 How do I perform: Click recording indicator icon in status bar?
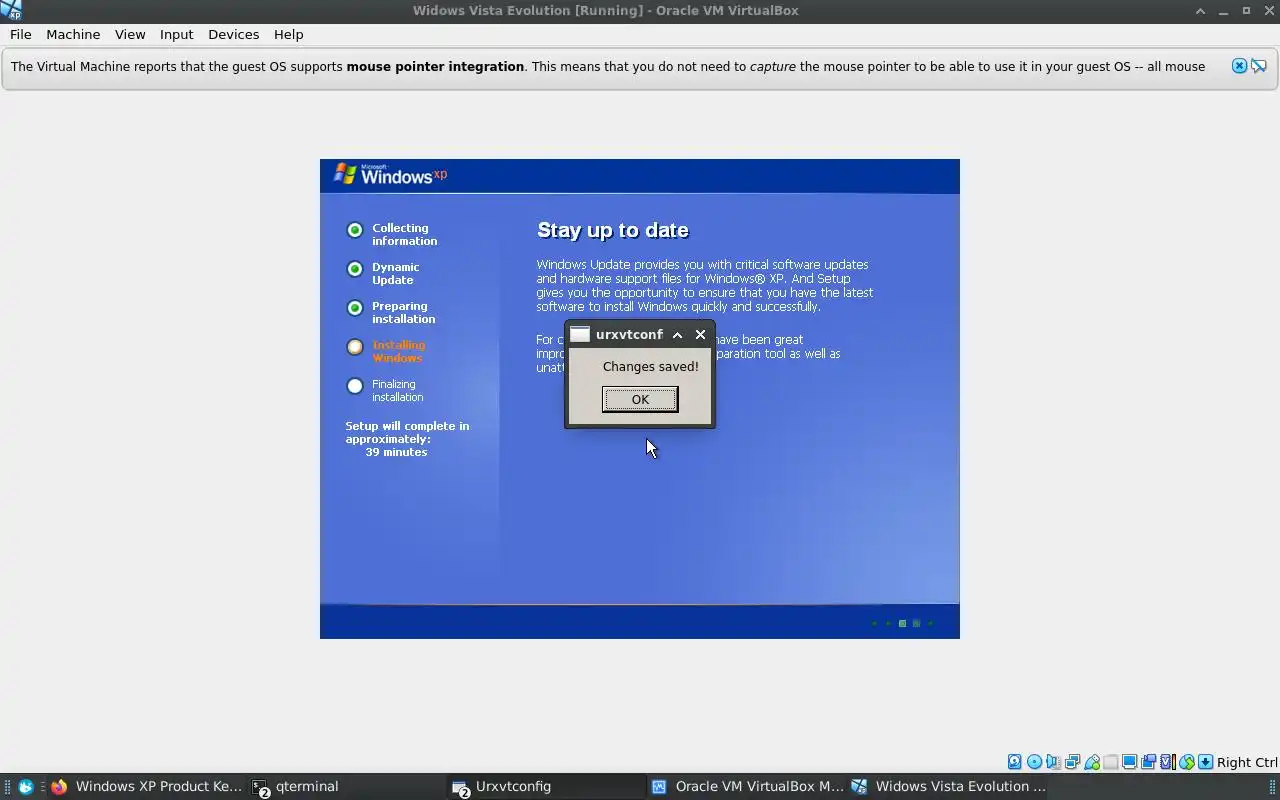coord(1148,762)
